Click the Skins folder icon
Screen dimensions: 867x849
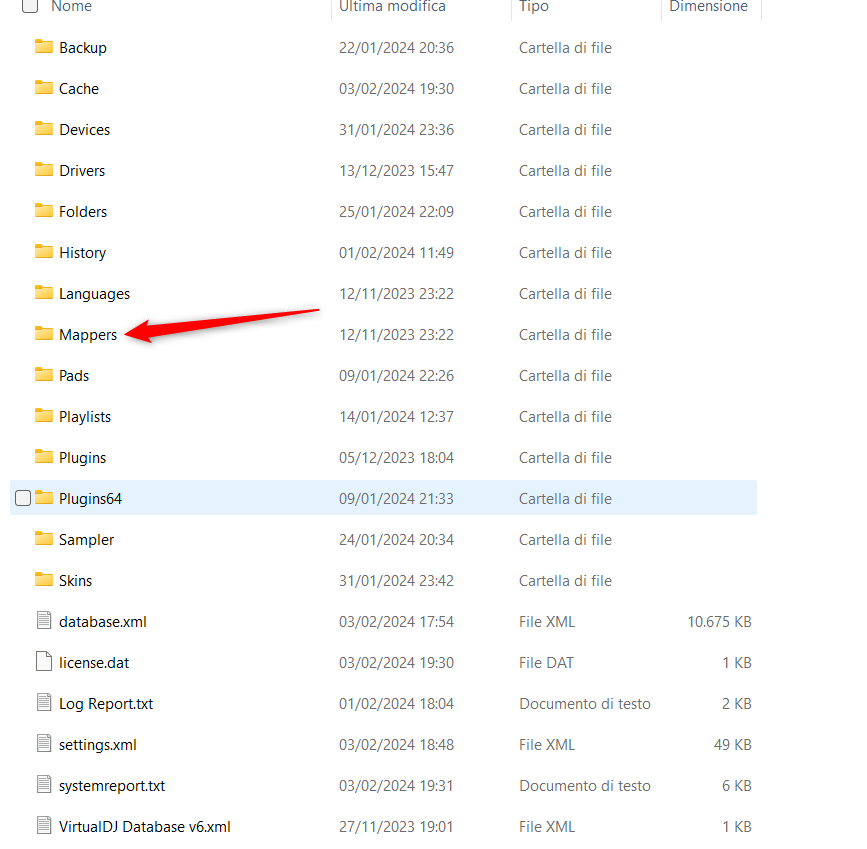pyautogui.click(x=44, y=579)
